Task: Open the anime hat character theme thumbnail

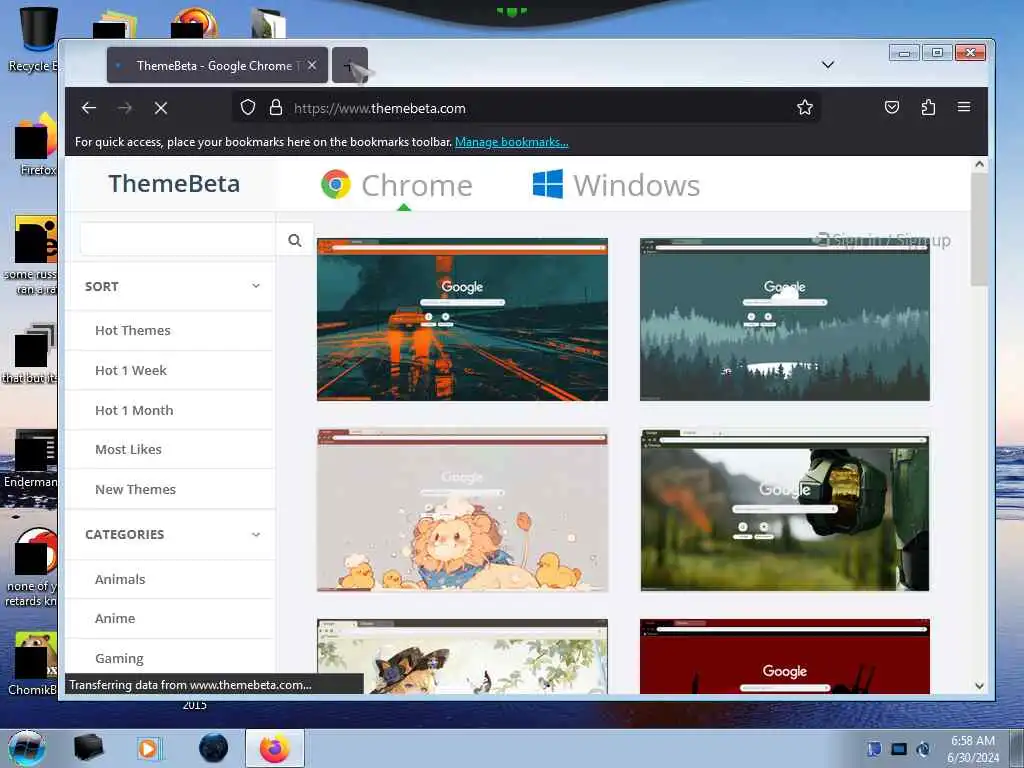Action: 462,656
